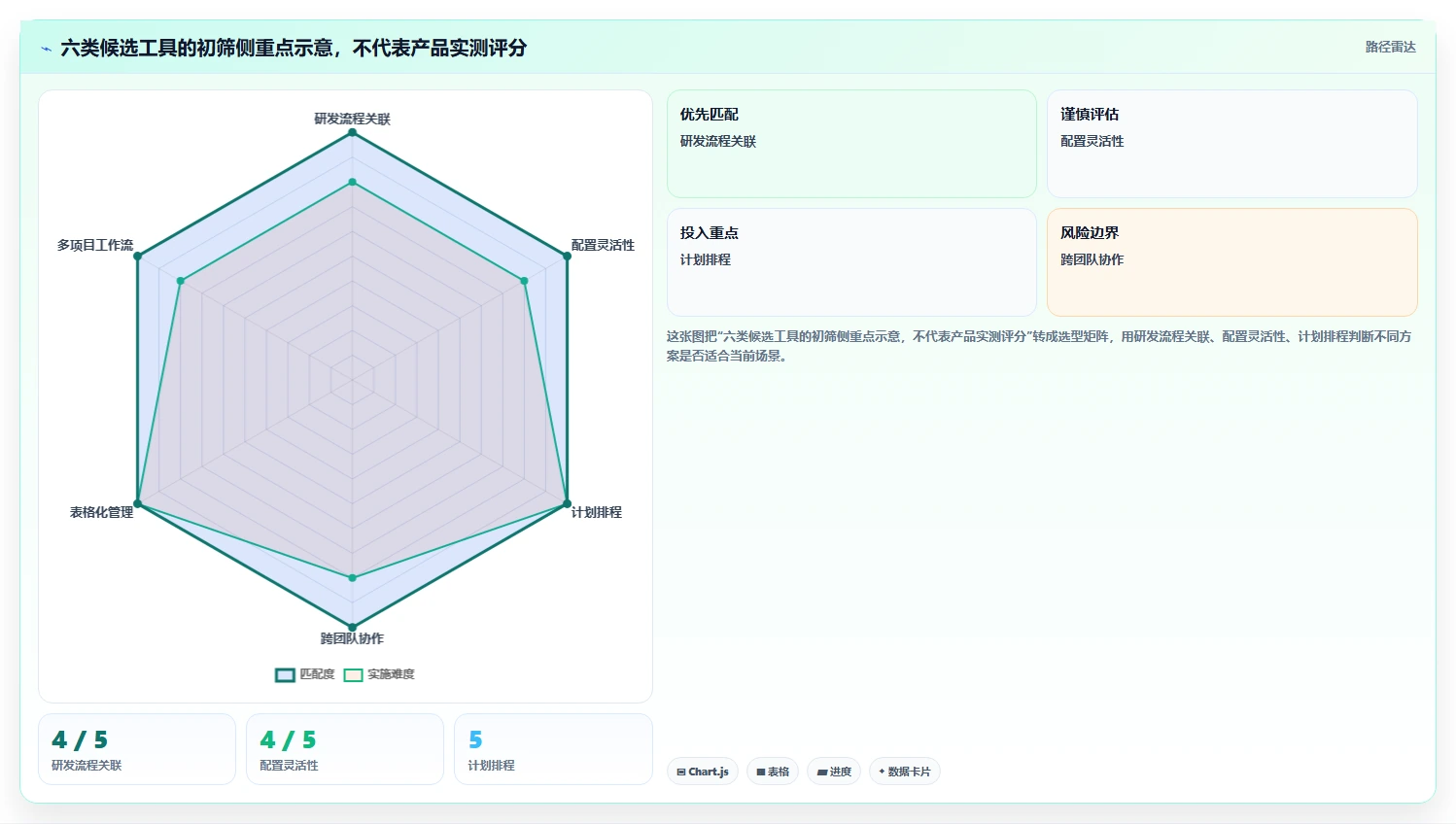The image size is (1456, 824).
Task: Click the 路径雷达 label in the header
Action: coord(1391,47)
